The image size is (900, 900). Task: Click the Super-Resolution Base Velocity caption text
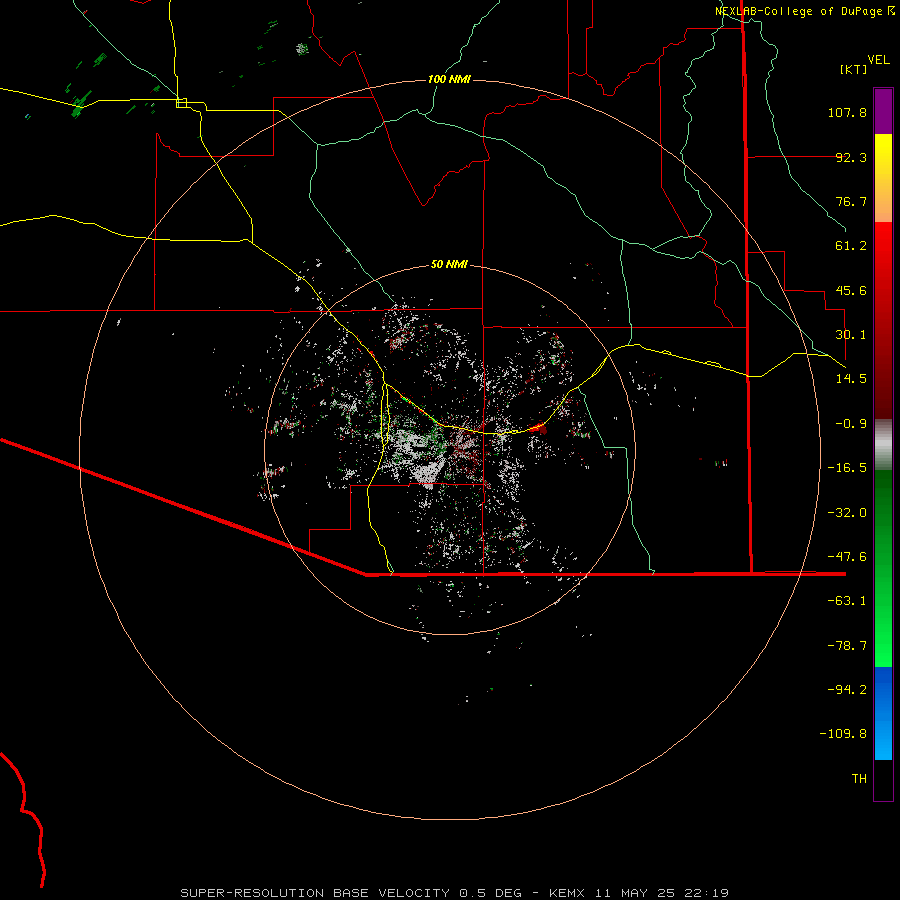pos(455,893)
